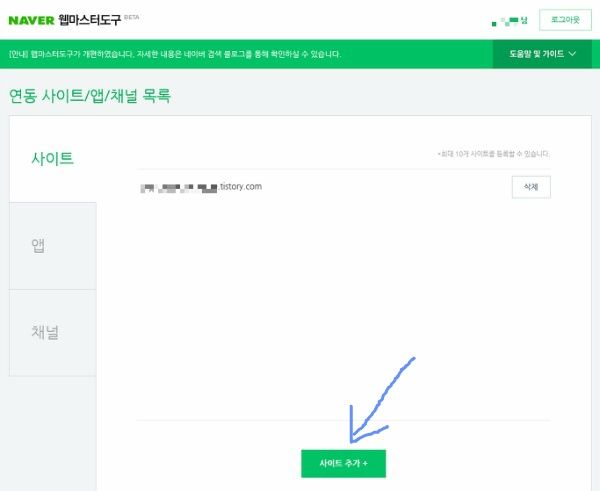The height and width of the screenshot is (491, 600).
Task: Click the chevron arrow beside 도움말 및 가이드
Action: (x=572, y=54)
